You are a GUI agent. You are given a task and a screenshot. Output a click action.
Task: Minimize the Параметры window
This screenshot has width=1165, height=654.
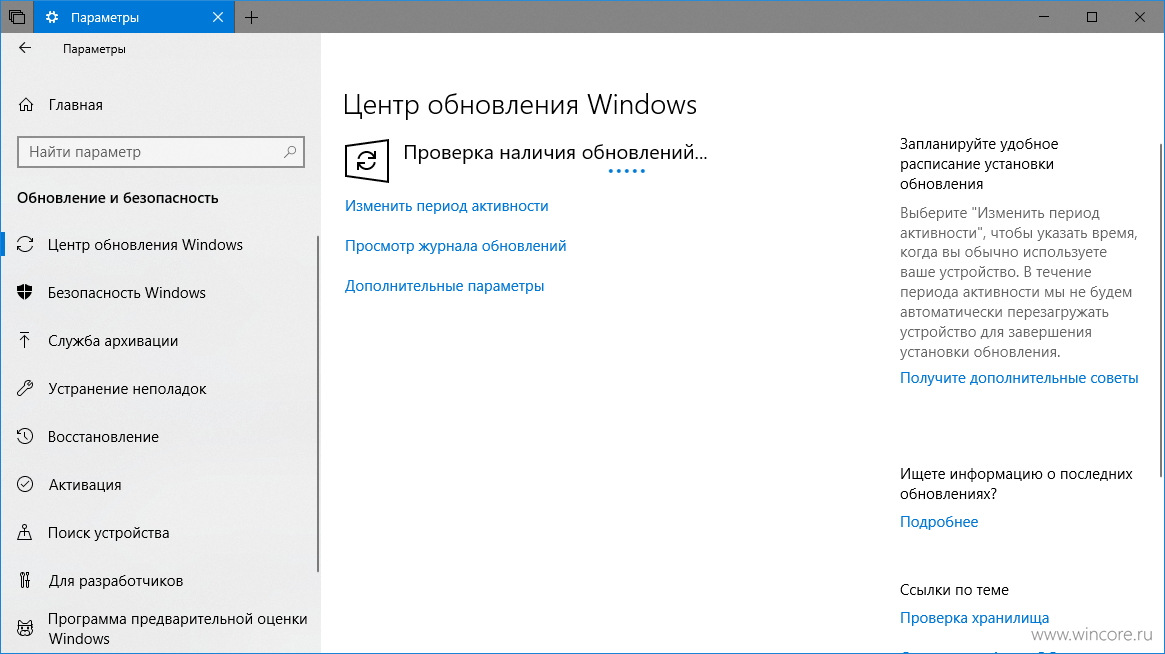1044,16
